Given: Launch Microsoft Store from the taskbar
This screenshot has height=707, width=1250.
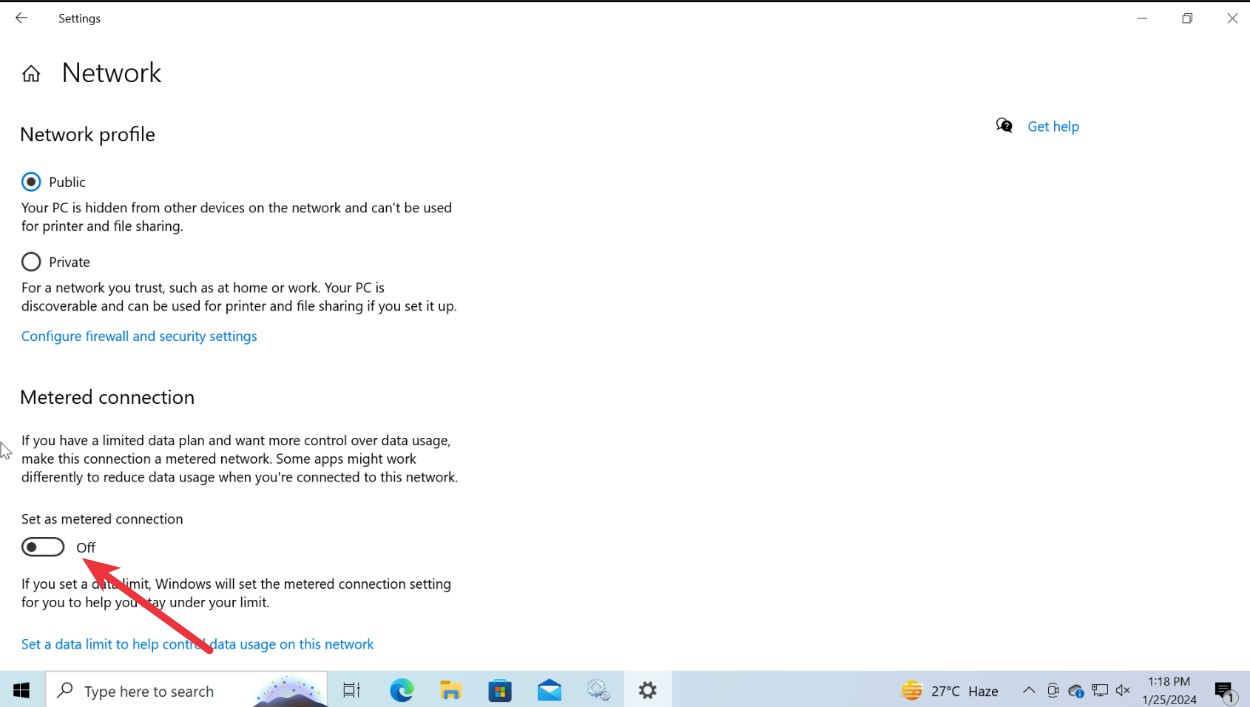Looking at the screenshot, I should coord(499,690).
